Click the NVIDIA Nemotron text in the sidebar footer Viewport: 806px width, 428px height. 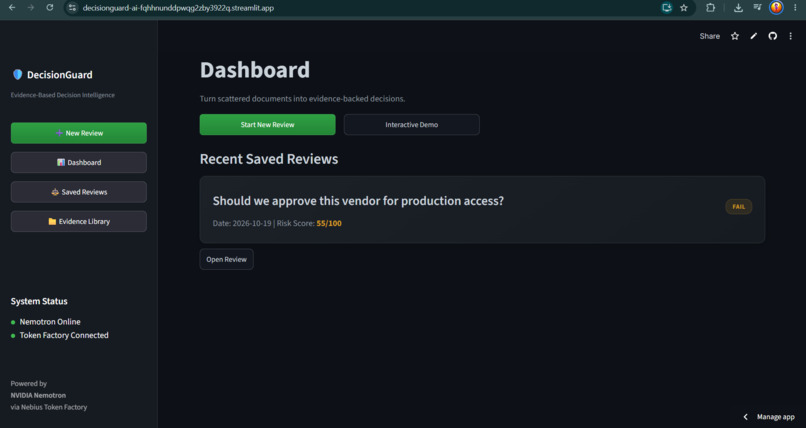click(38, 395)
